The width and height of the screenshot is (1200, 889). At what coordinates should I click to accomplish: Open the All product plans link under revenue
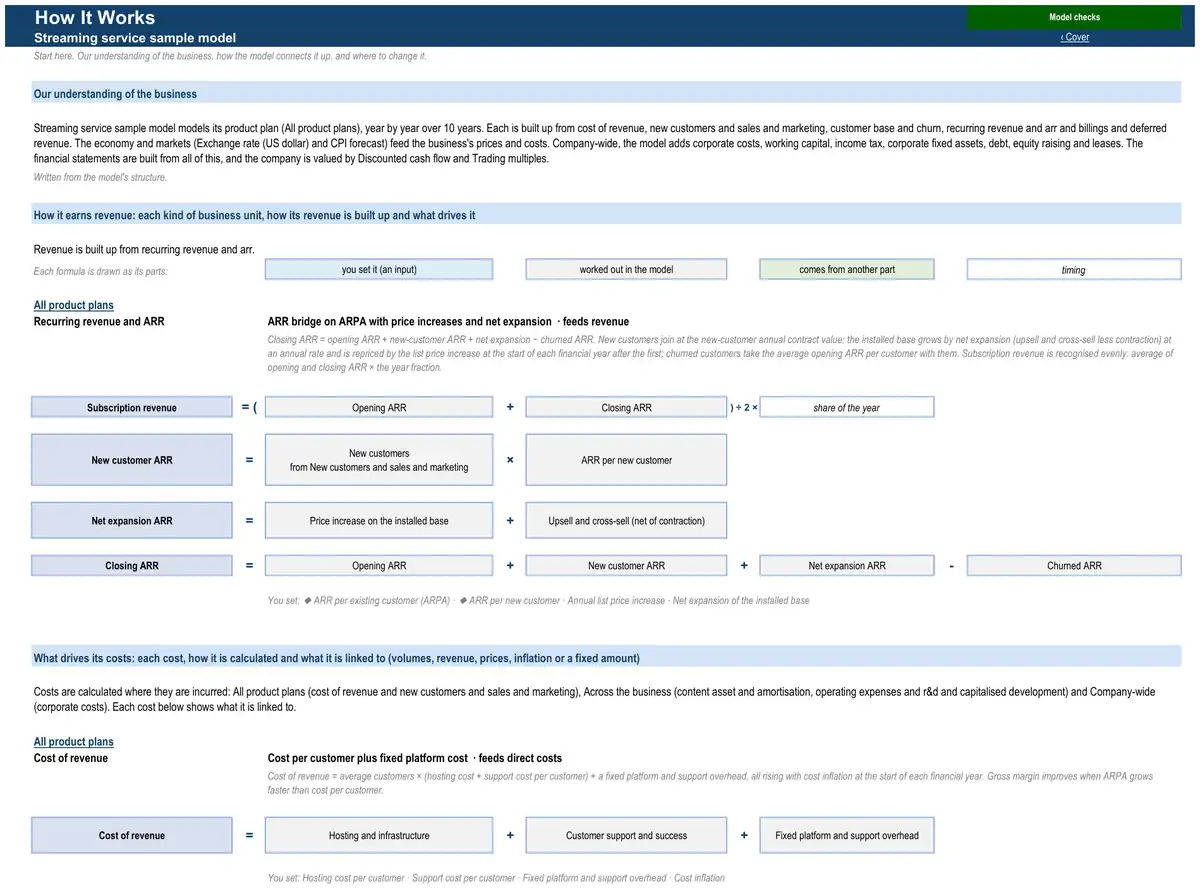[x=74, y=305]
